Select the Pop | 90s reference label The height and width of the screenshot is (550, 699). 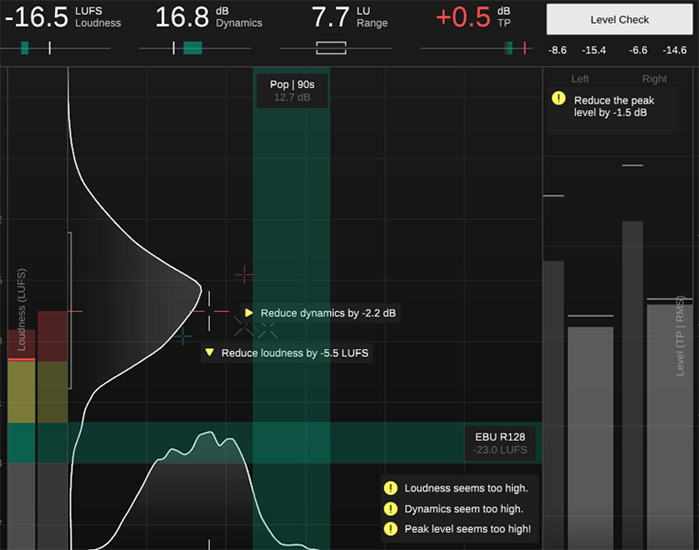[x=291, y=90]
